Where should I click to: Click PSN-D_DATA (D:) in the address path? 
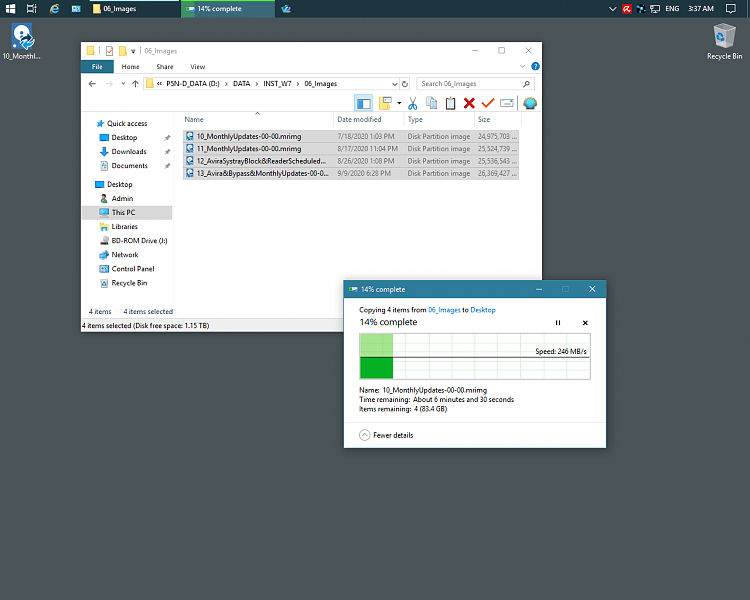(193, 84)
